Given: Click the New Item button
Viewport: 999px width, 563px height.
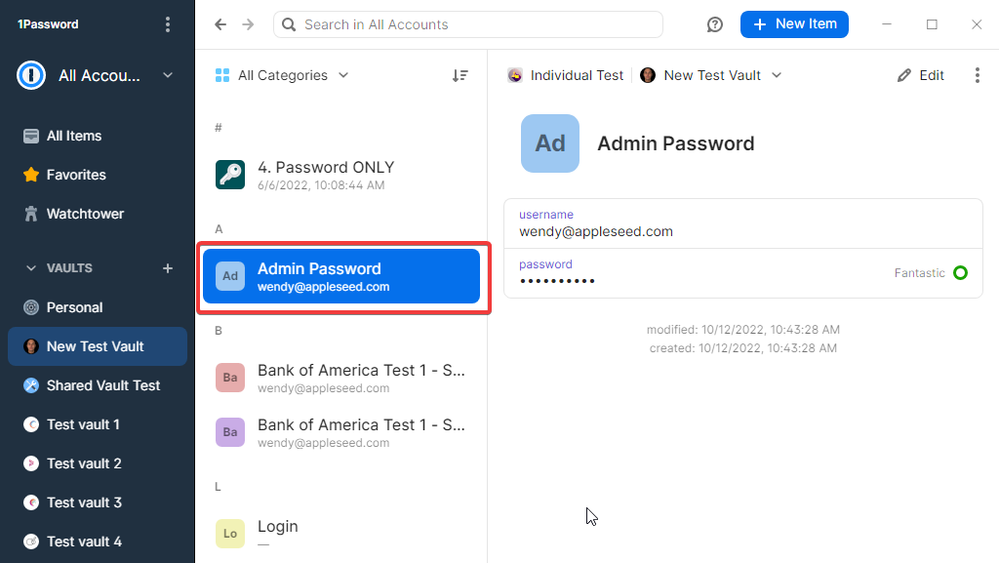Looking at the screenshot, I should (794, 25).
